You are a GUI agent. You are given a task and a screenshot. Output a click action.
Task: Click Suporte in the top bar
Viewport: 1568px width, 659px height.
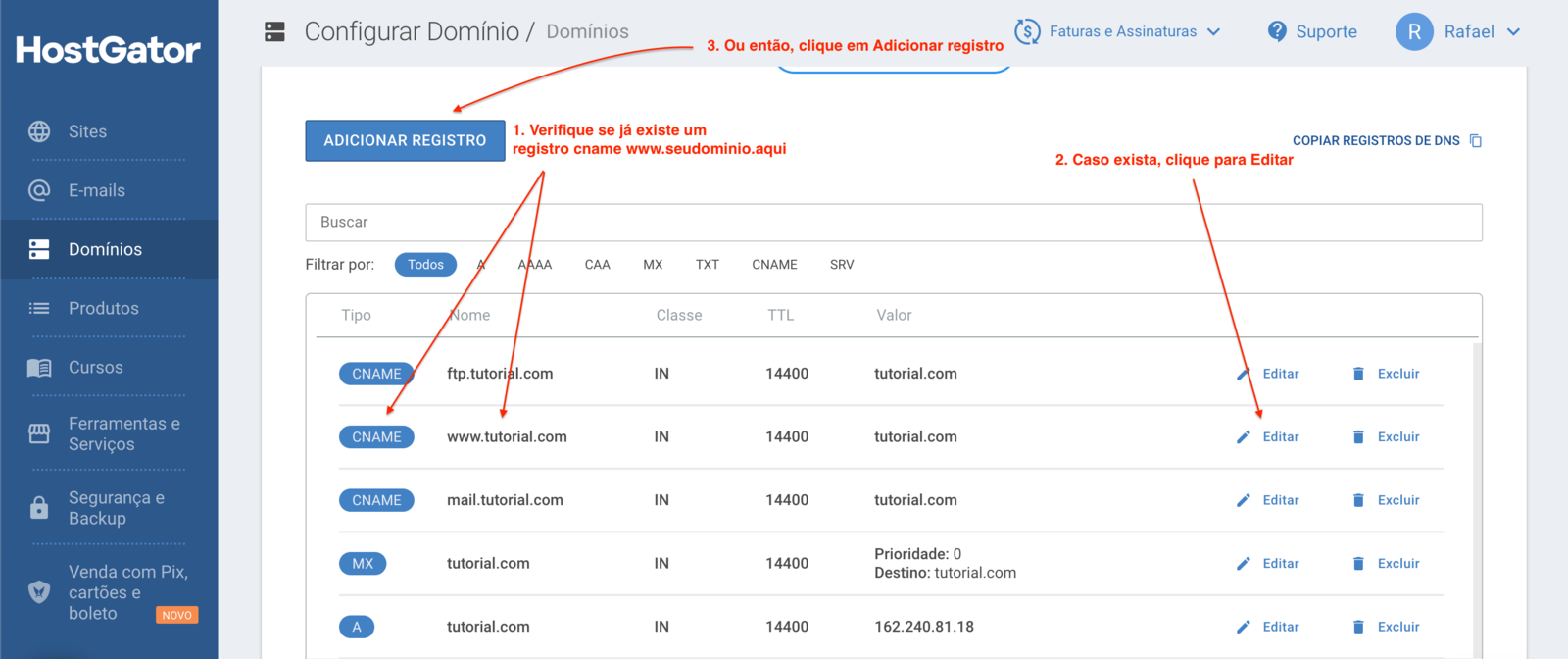(x=1326, y=31)
